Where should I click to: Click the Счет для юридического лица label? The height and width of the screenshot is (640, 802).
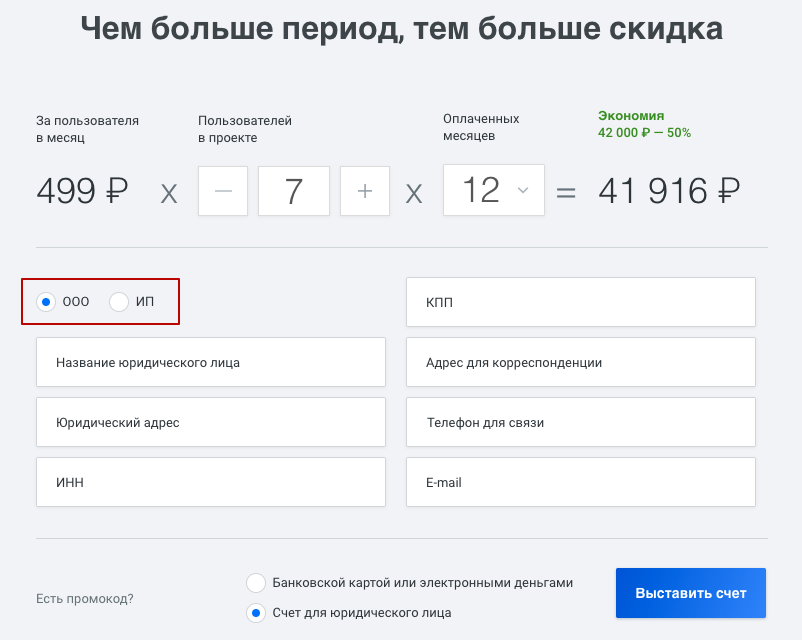[362, 613]
